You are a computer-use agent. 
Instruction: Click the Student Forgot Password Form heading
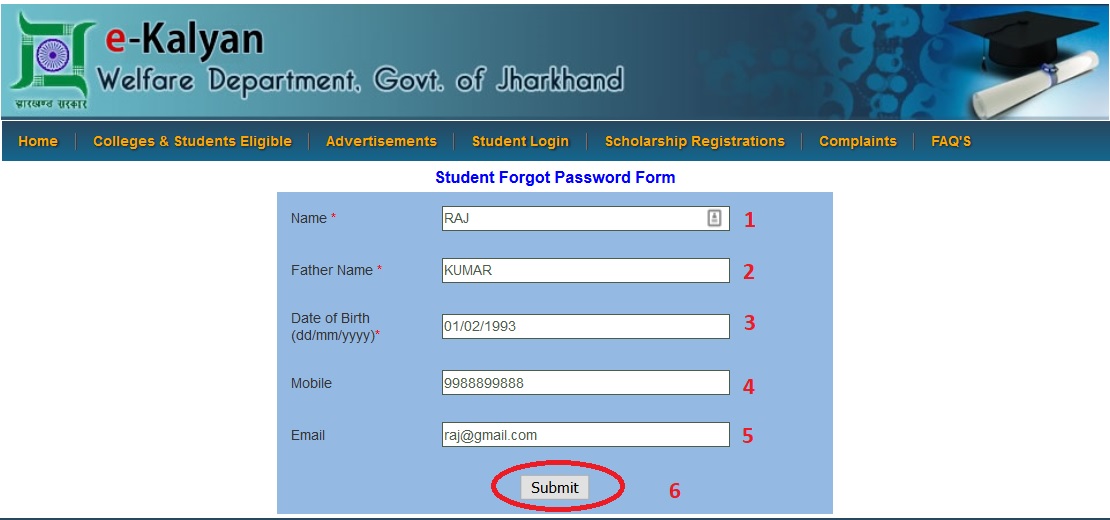tap(555, 178)
